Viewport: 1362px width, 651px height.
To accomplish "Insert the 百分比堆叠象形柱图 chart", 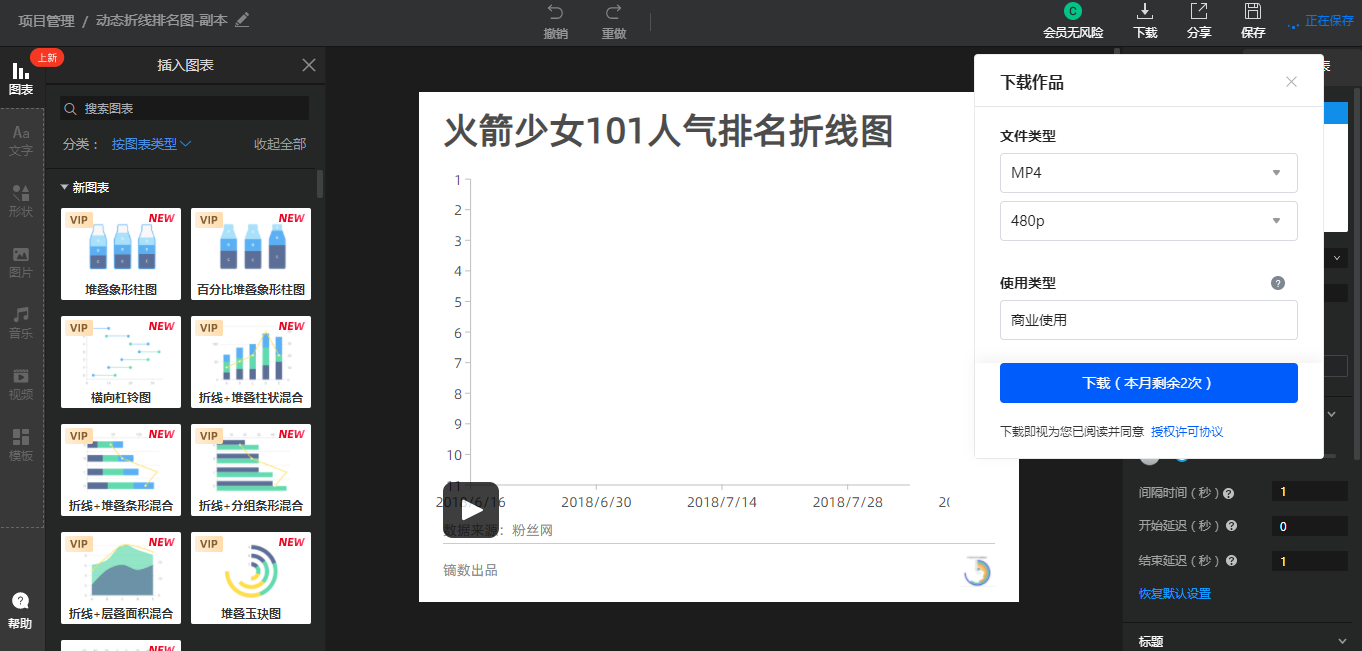I will [251, 254].
